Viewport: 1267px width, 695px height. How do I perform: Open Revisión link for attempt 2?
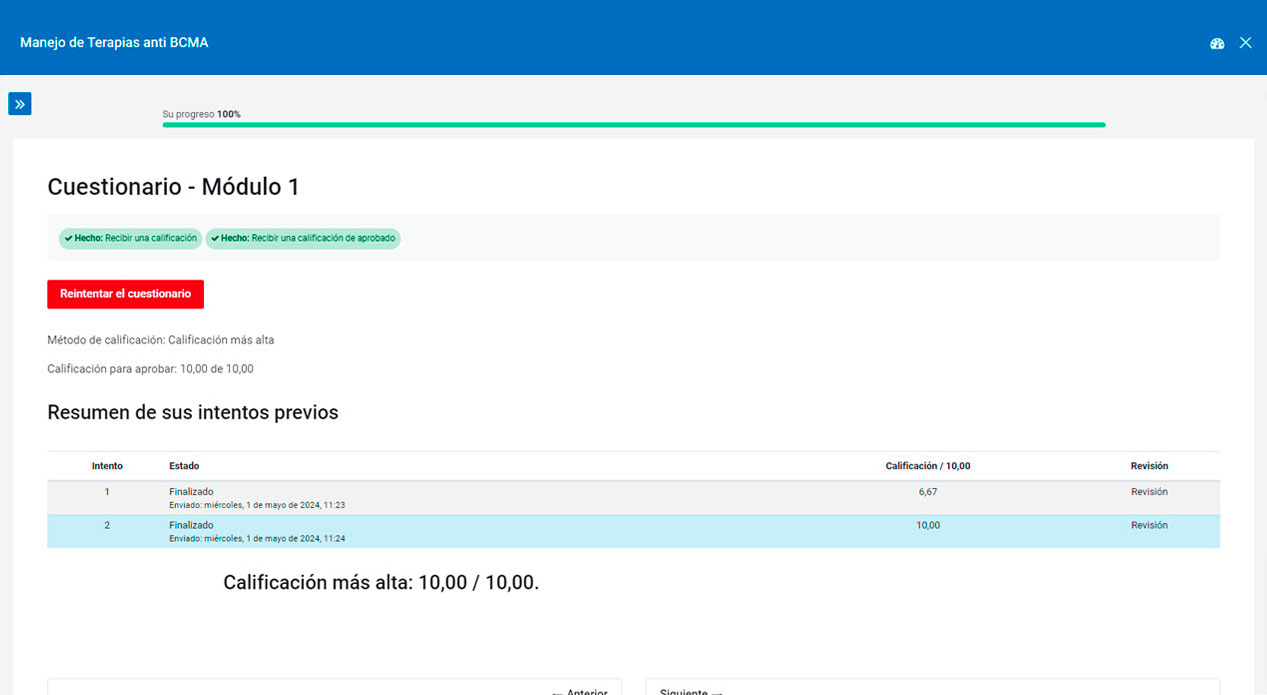click(x=1149, y=525)
